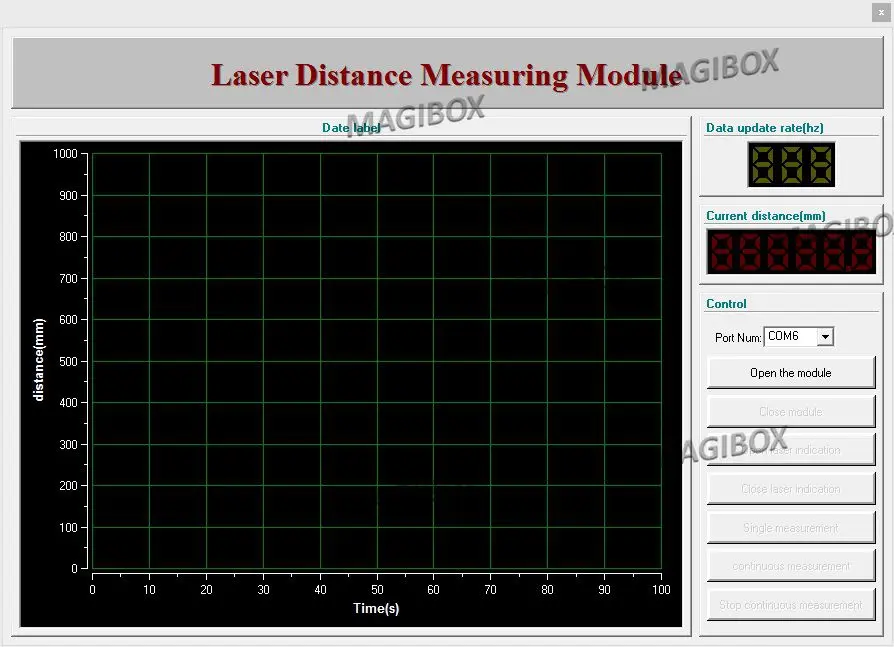Click the 50 value on time axis

[x=377, y=589]
